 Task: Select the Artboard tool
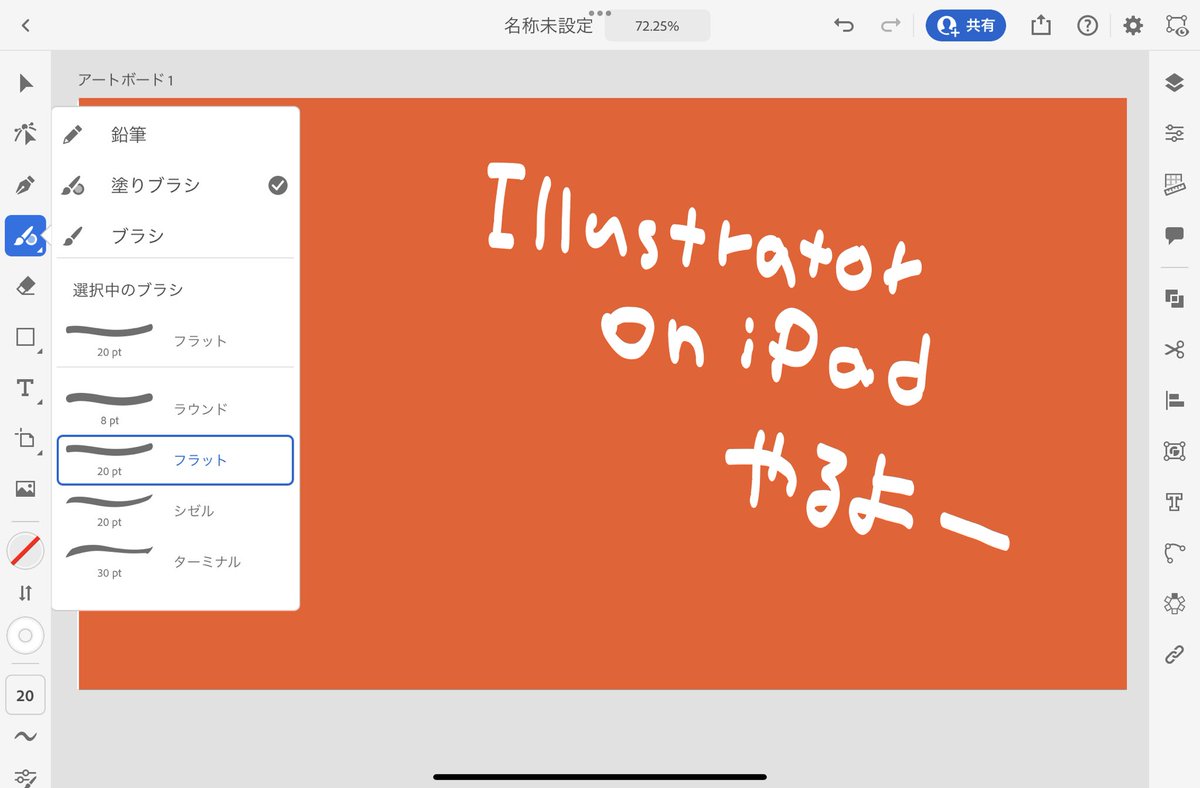26,438
